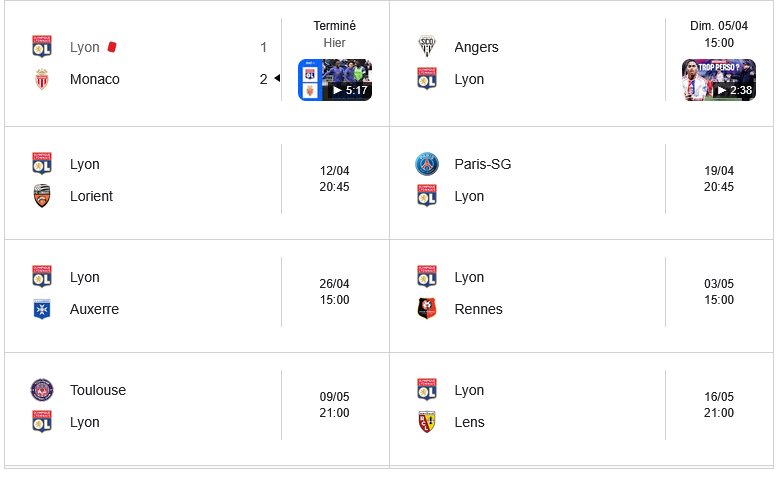Open the 16/05 21:00 match details

(x=719, y=405)
